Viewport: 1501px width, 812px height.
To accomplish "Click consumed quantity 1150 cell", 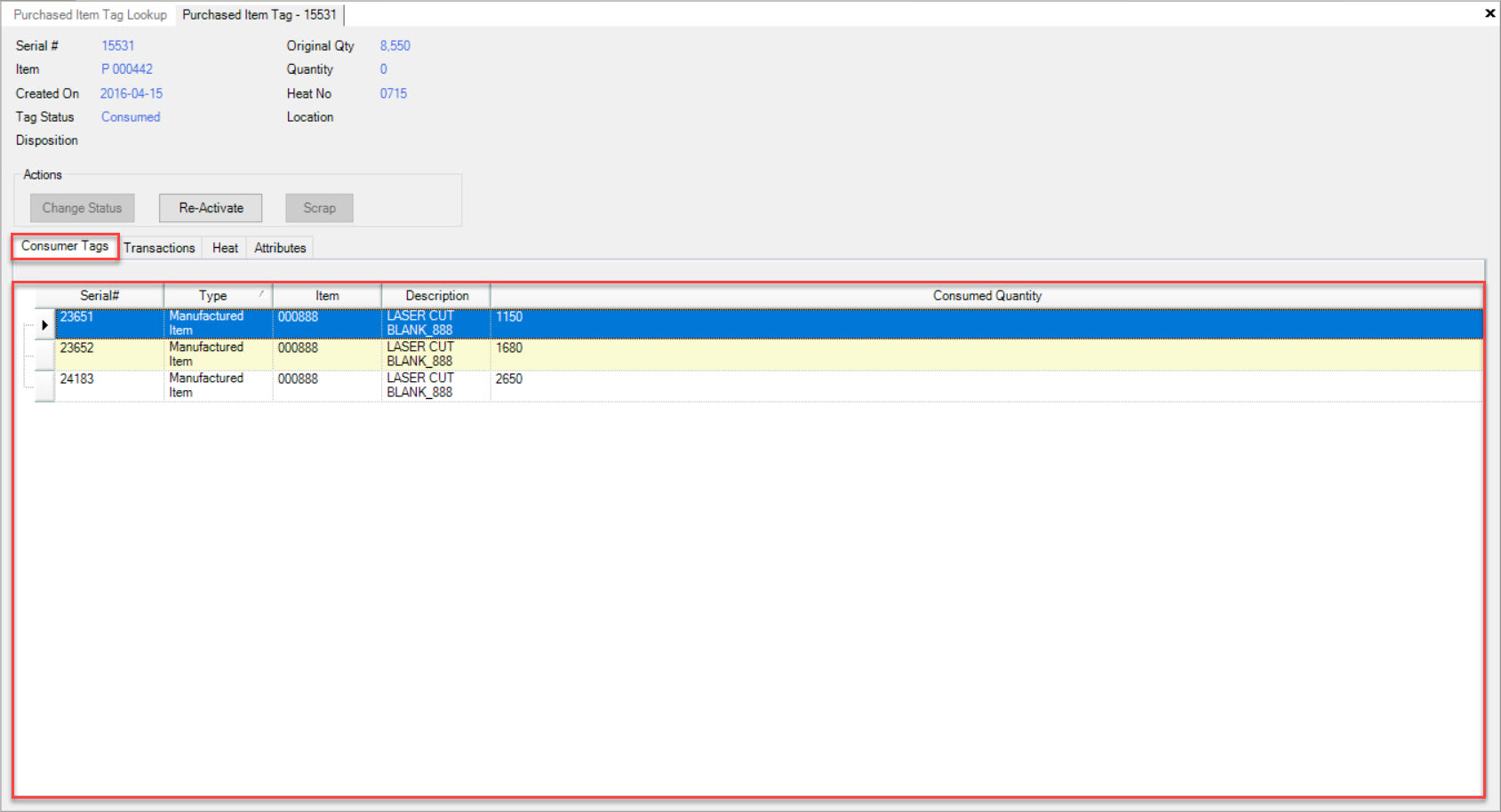I will coord(986,324).
